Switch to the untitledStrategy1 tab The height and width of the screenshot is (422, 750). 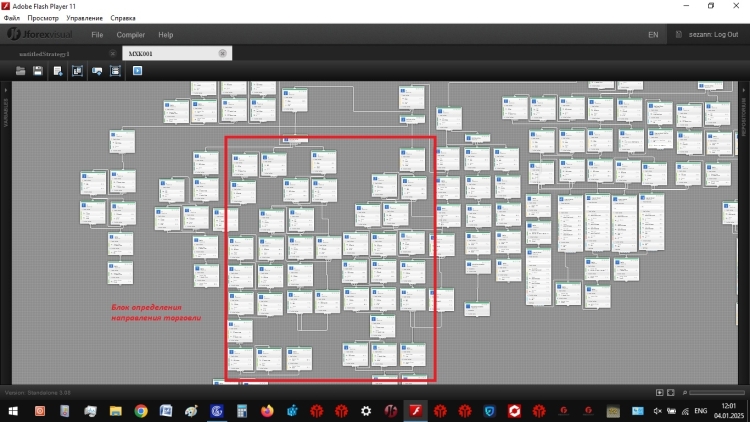[x=44, y=54]
